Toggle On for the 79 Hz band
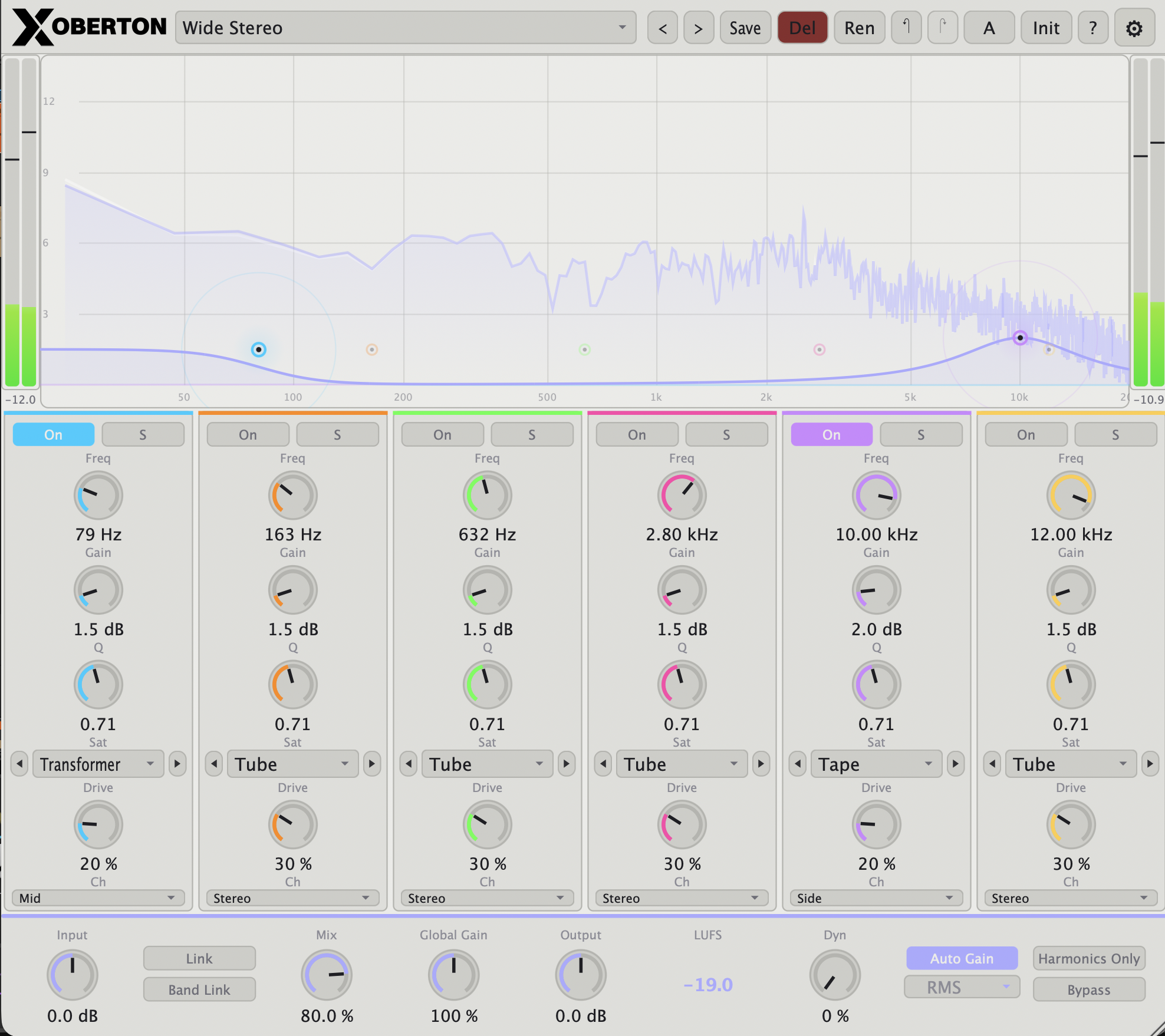Image resolution: width=1165 pixels, height=1036 pixels. coord(53,434)
